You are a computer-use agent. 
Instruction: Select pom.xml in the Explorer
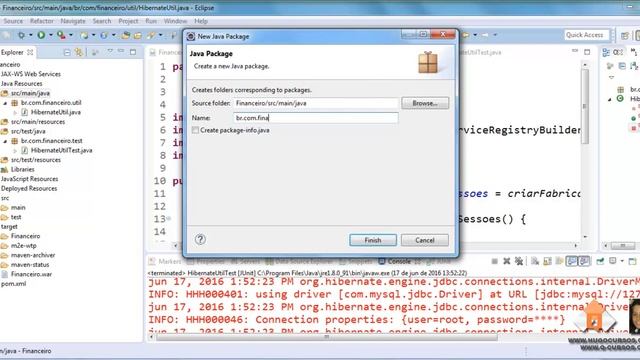13,284
